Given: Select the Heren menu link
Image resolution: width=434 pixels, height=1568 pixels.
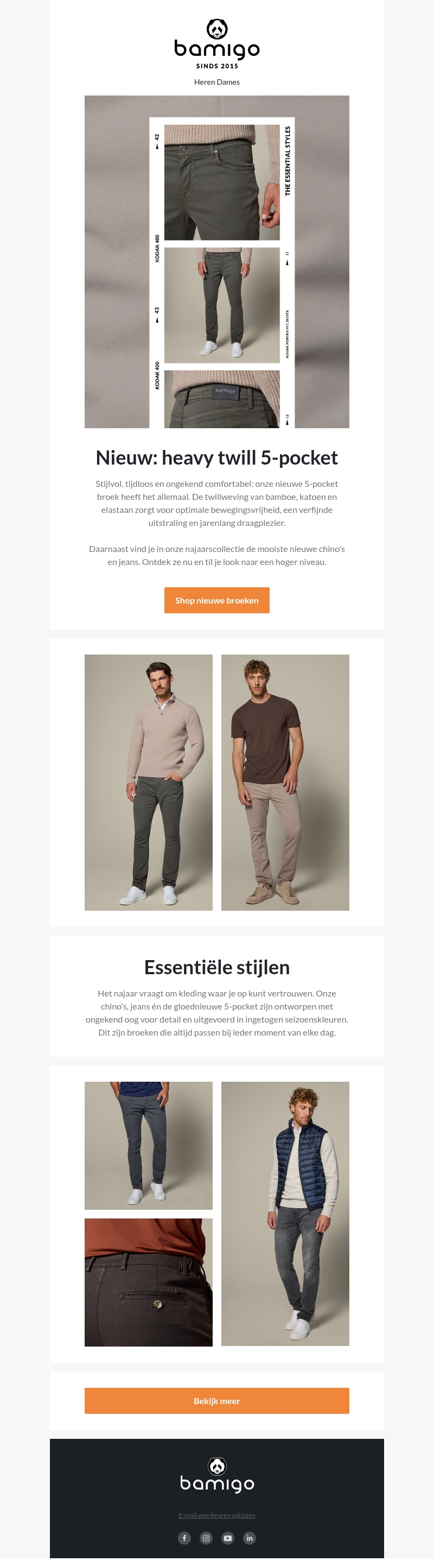Looking at the screenshot, I should tap(205, 82).
